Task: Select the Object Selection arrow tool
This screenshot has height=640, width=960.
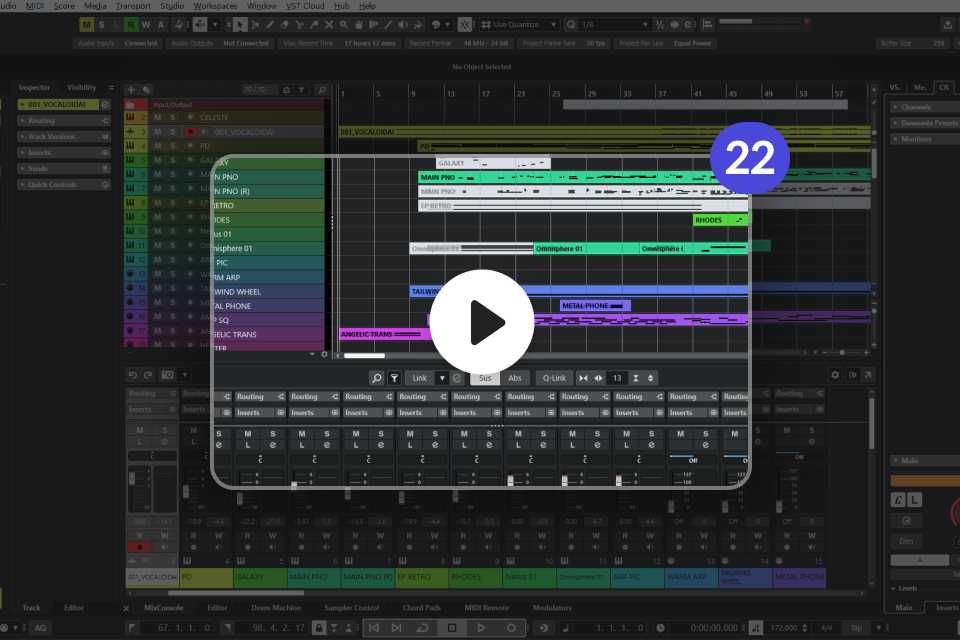Action: coord(240,24)
